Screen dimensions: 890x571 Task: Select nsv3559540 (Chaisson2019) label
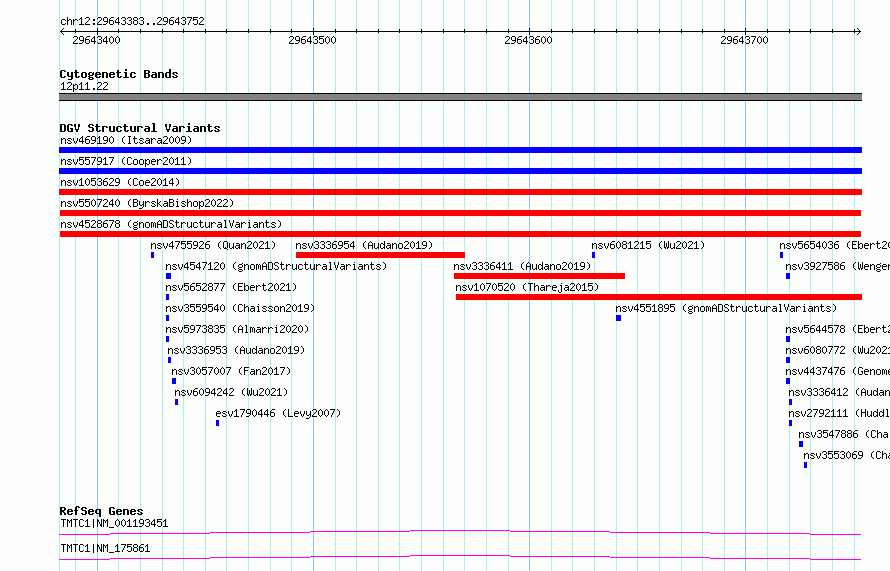click(x=240, y=308)
